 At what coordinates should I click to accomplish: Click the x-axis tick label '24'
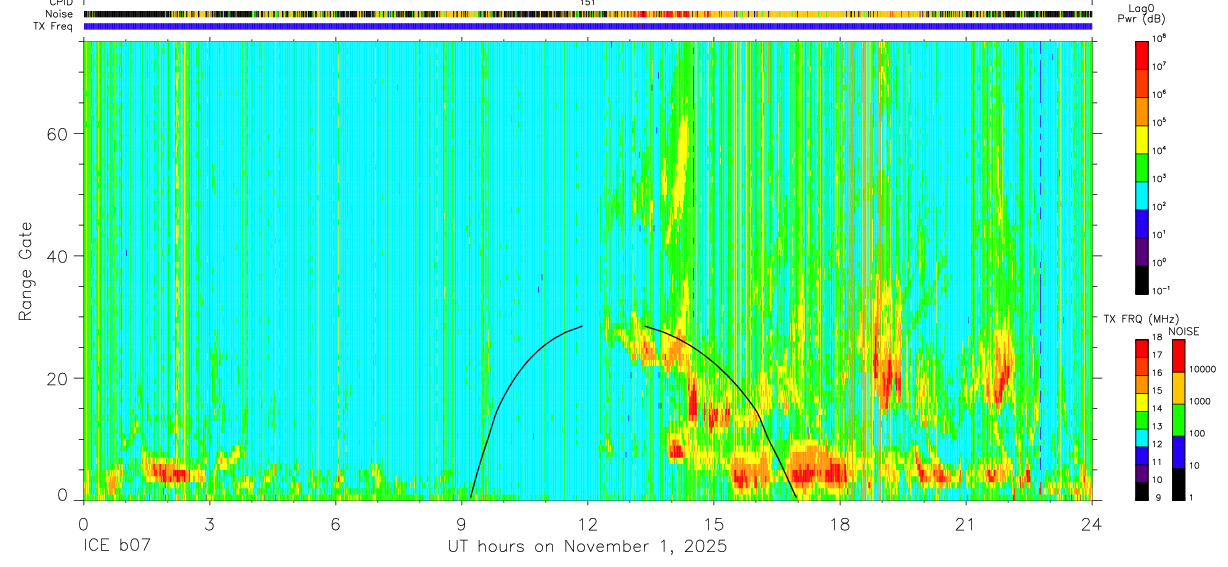tap(1092, 524)
